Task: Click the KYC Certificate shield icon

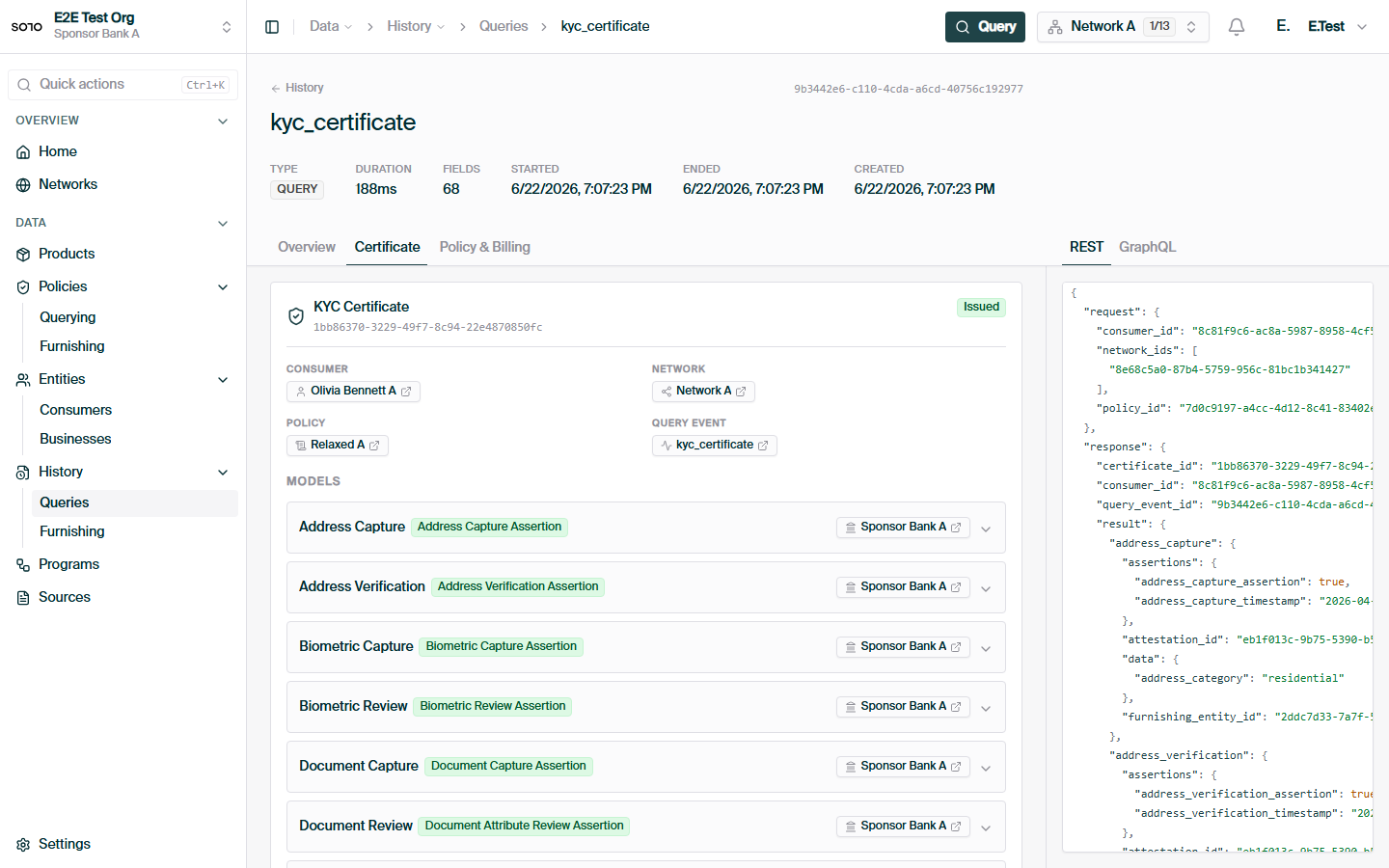Action: point(296,316)
